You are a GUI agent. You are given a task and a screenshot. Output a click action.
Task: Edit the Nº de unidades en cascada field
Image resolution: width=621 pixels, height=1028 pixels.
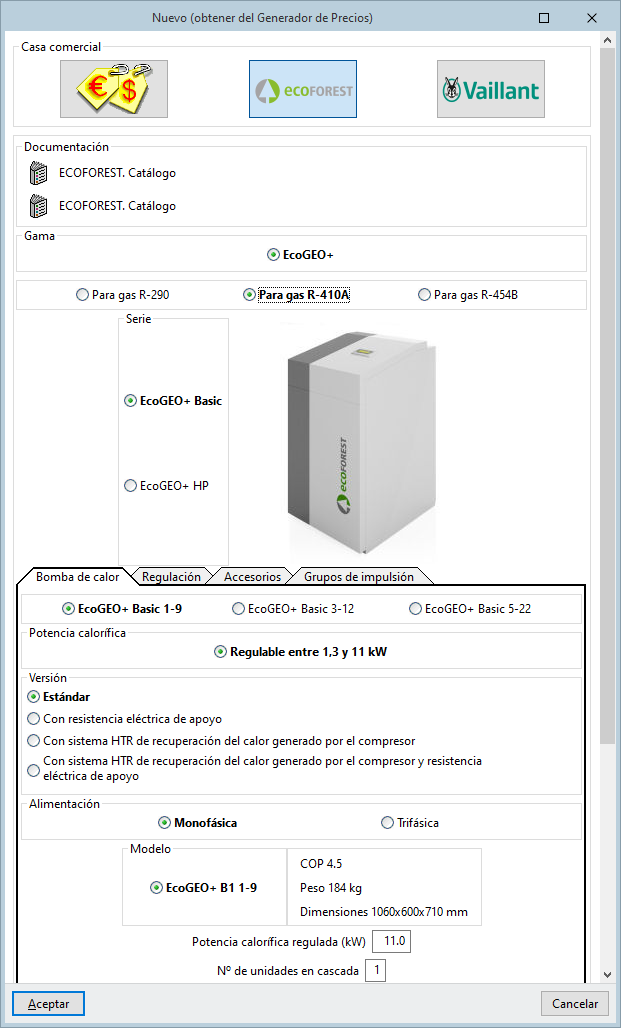[376, 970]
